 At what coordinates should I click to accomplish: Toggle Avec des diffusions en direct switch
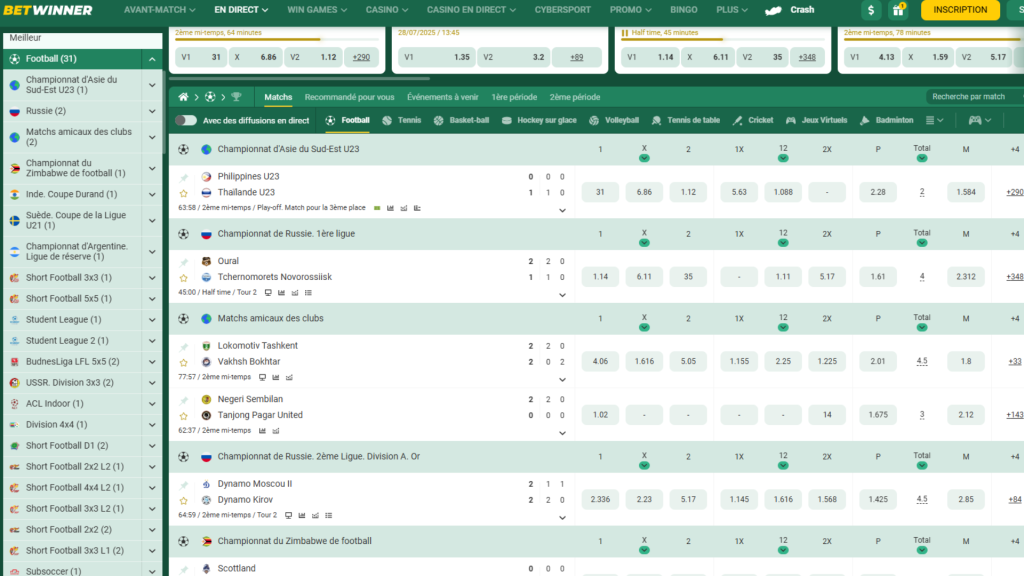pyautogui.click(x=186, y=120)
